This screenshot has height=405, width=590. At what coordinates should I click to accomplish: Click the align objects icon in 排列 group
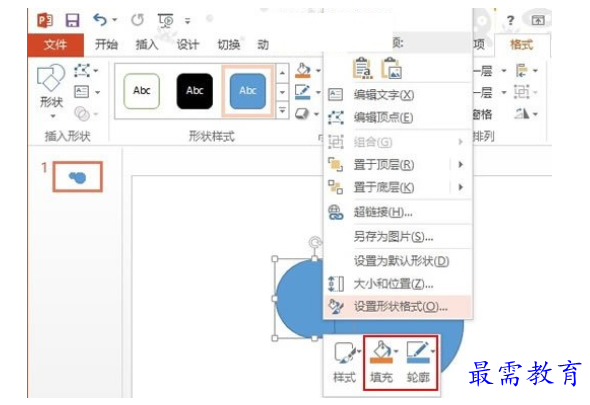point(521,70)
